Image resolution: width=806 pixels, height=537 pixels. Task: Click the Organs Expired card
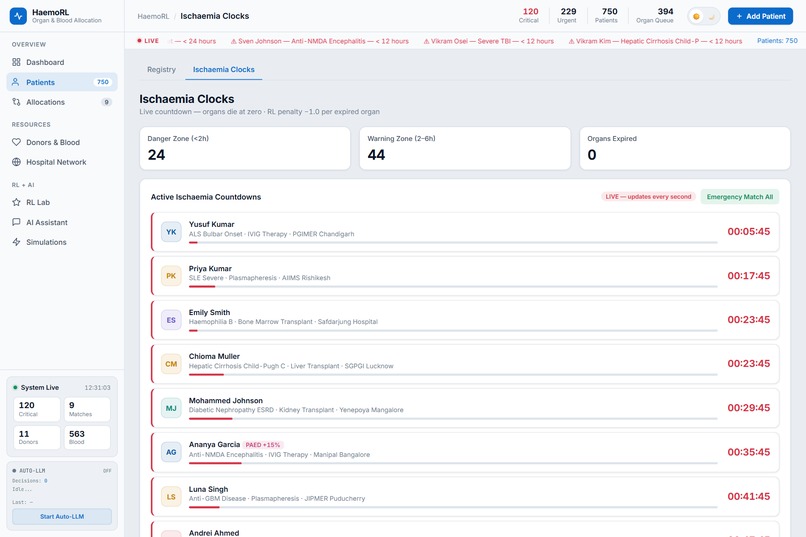pos(685,149)
